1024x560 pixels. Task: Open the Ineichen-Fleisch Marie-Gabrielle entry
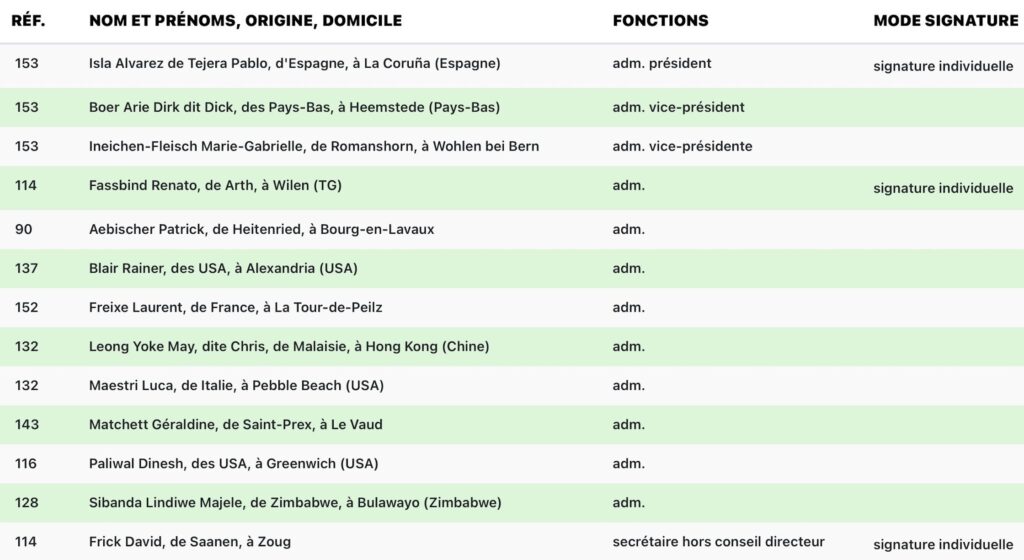(313, 146)
